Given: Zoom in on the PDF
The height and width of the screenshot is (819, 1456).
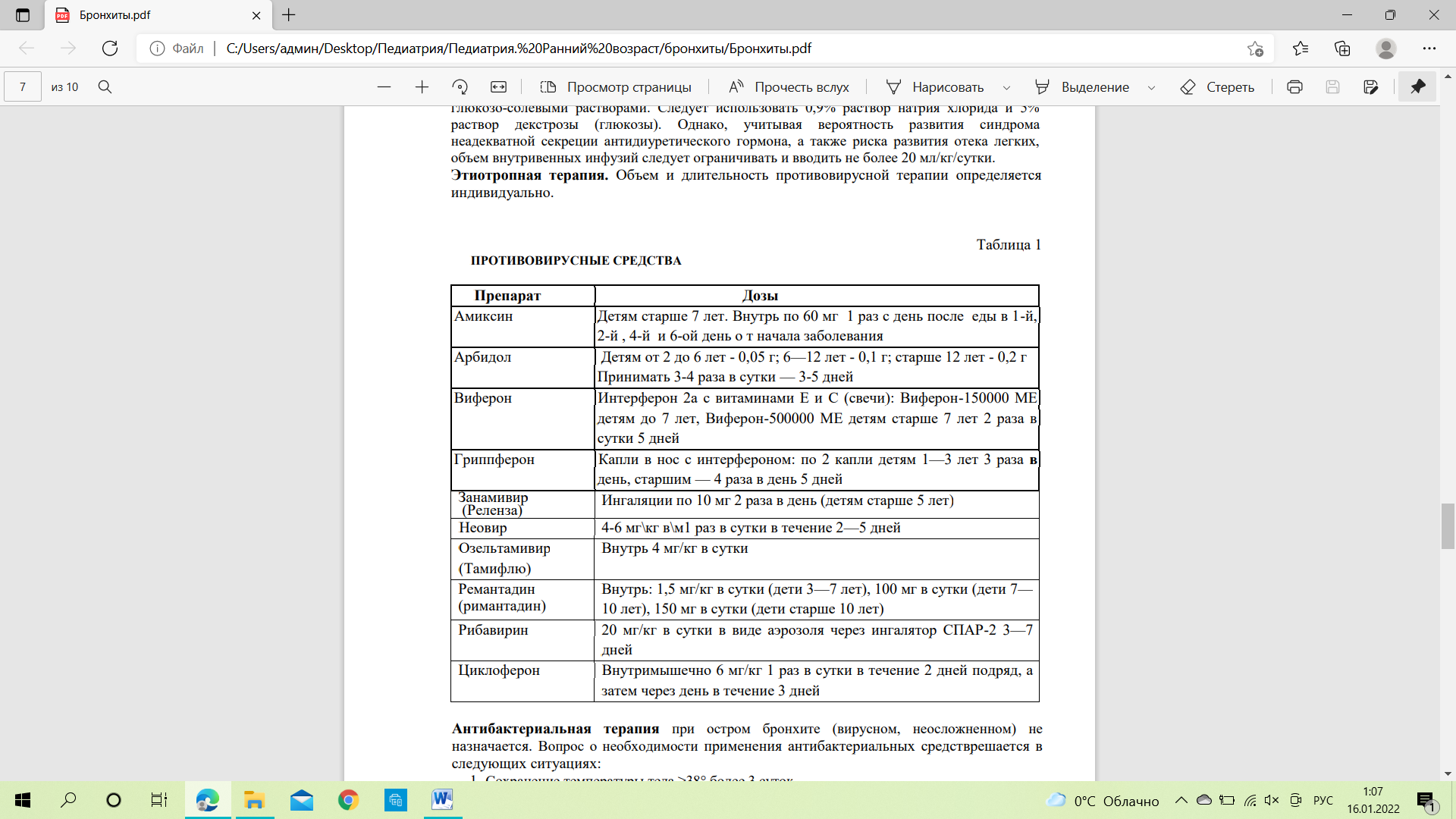Looking at the screenshot, I should coord(422,87).
